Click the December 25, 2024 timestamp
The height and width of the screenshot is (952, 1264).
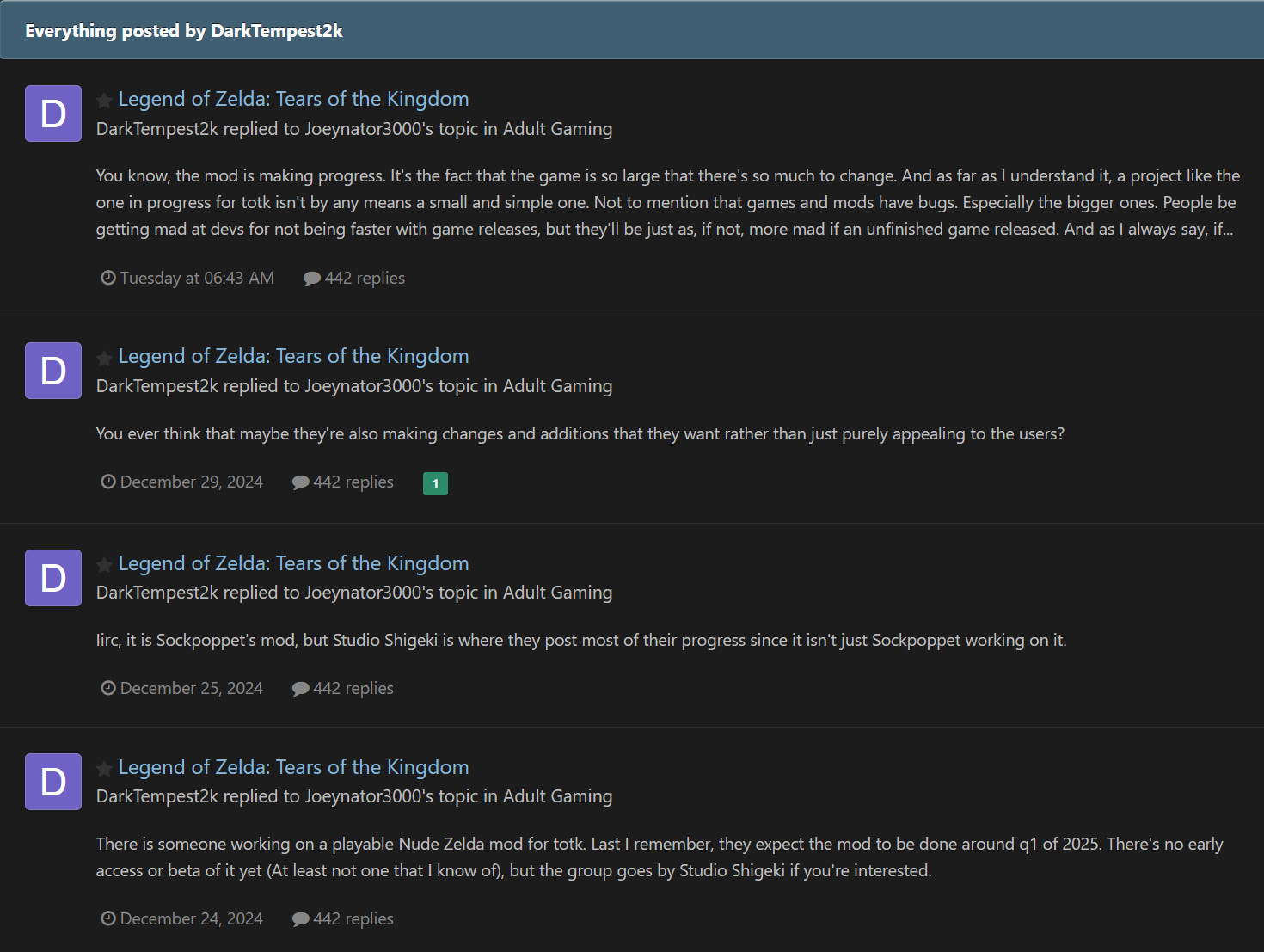pos(182,688)
